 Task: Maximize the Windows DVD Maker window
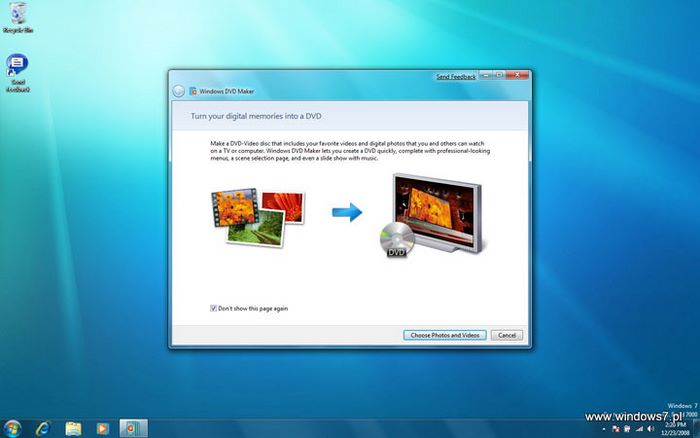499,75
